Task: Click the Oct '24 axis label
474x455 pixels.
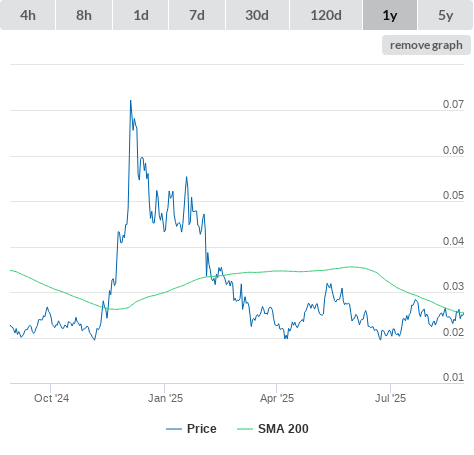Action: click(51, 398)
